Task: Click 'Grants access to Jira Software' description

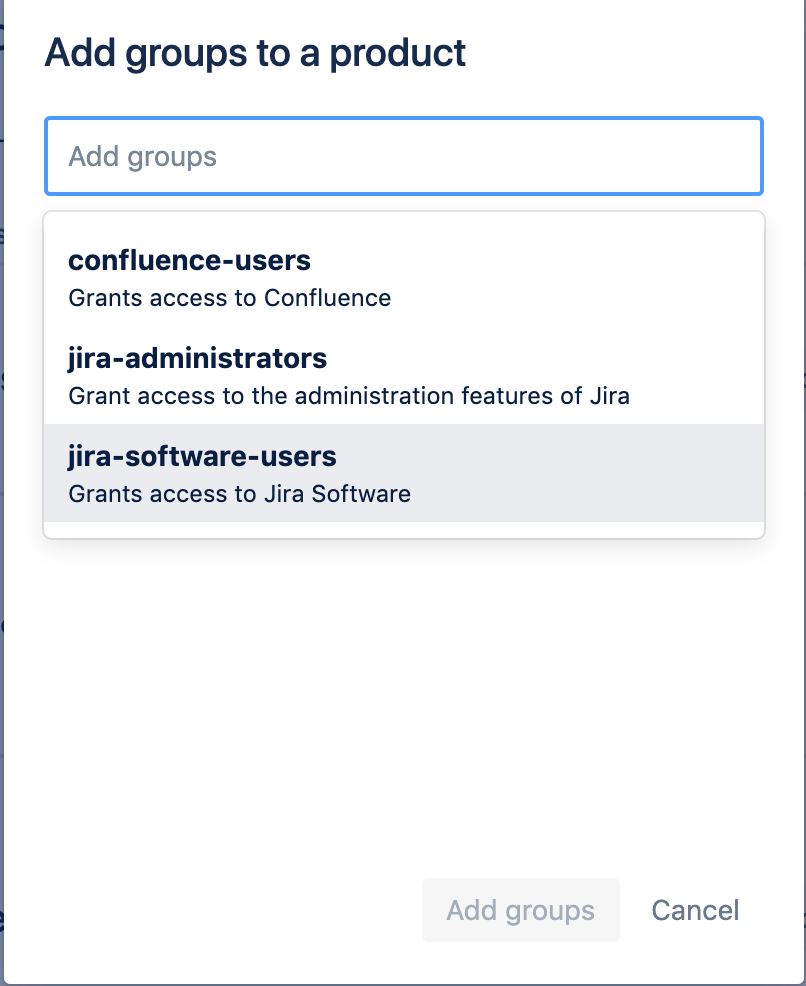Action: coord(240,494)
